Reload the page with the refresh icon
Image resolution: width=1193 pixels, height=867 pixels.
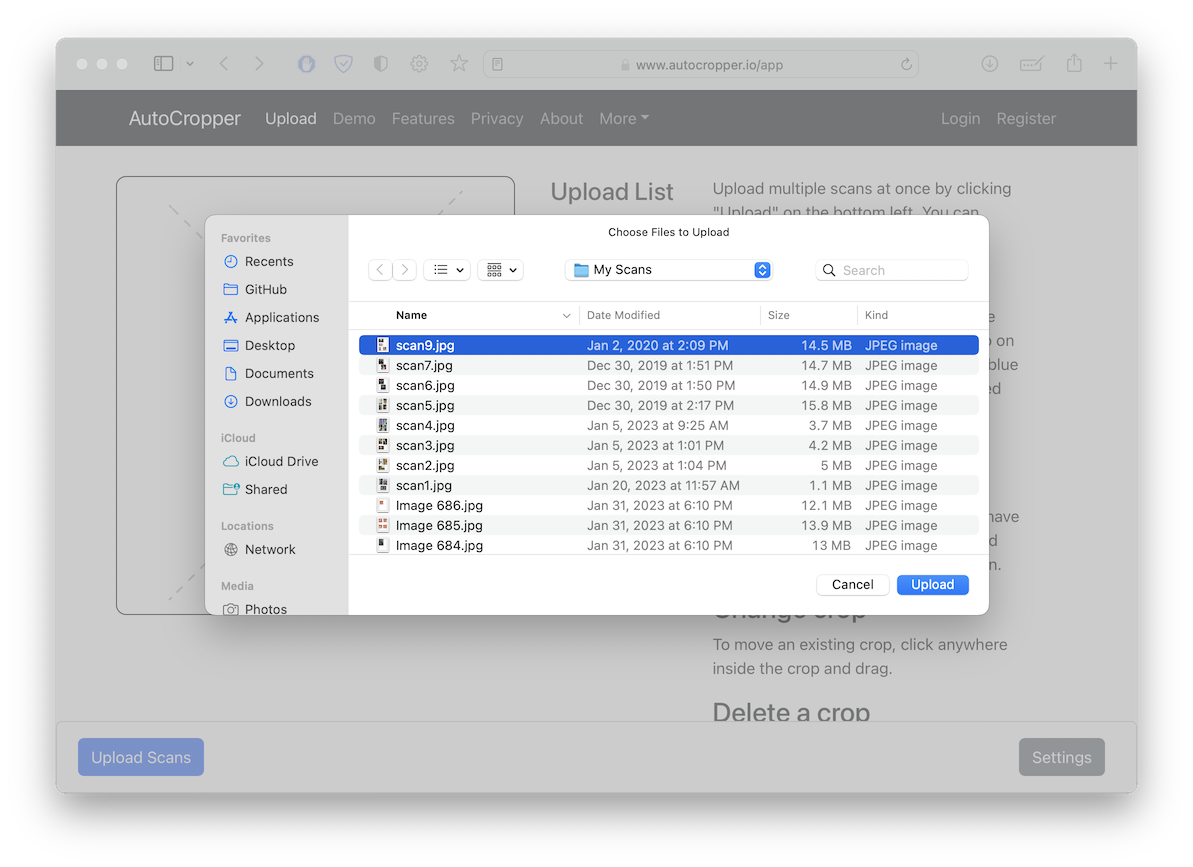tap(906, 65)
